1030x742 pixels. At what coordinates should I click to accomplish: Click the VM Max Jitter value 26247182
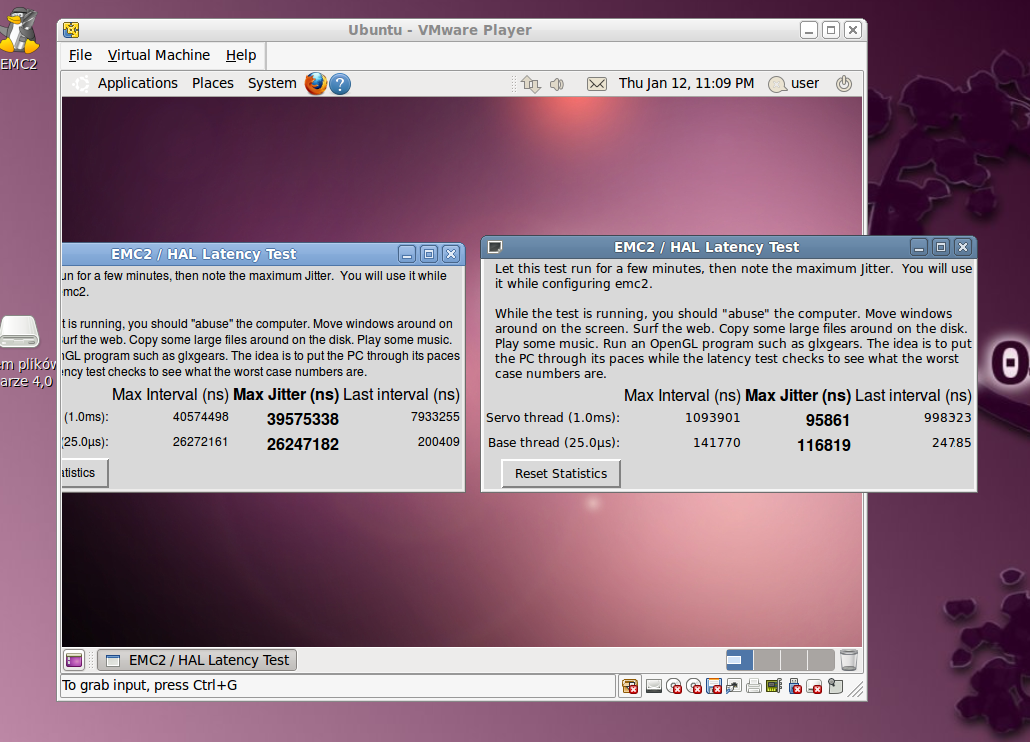coord(303,445)
